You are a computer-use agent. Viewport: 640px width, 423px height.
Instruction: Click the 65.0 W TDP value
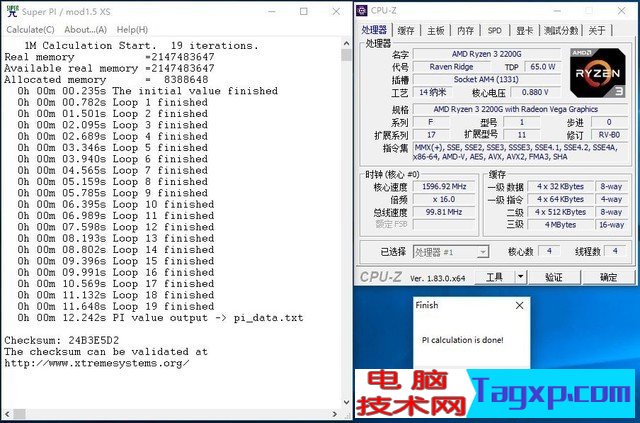[542, 67]
